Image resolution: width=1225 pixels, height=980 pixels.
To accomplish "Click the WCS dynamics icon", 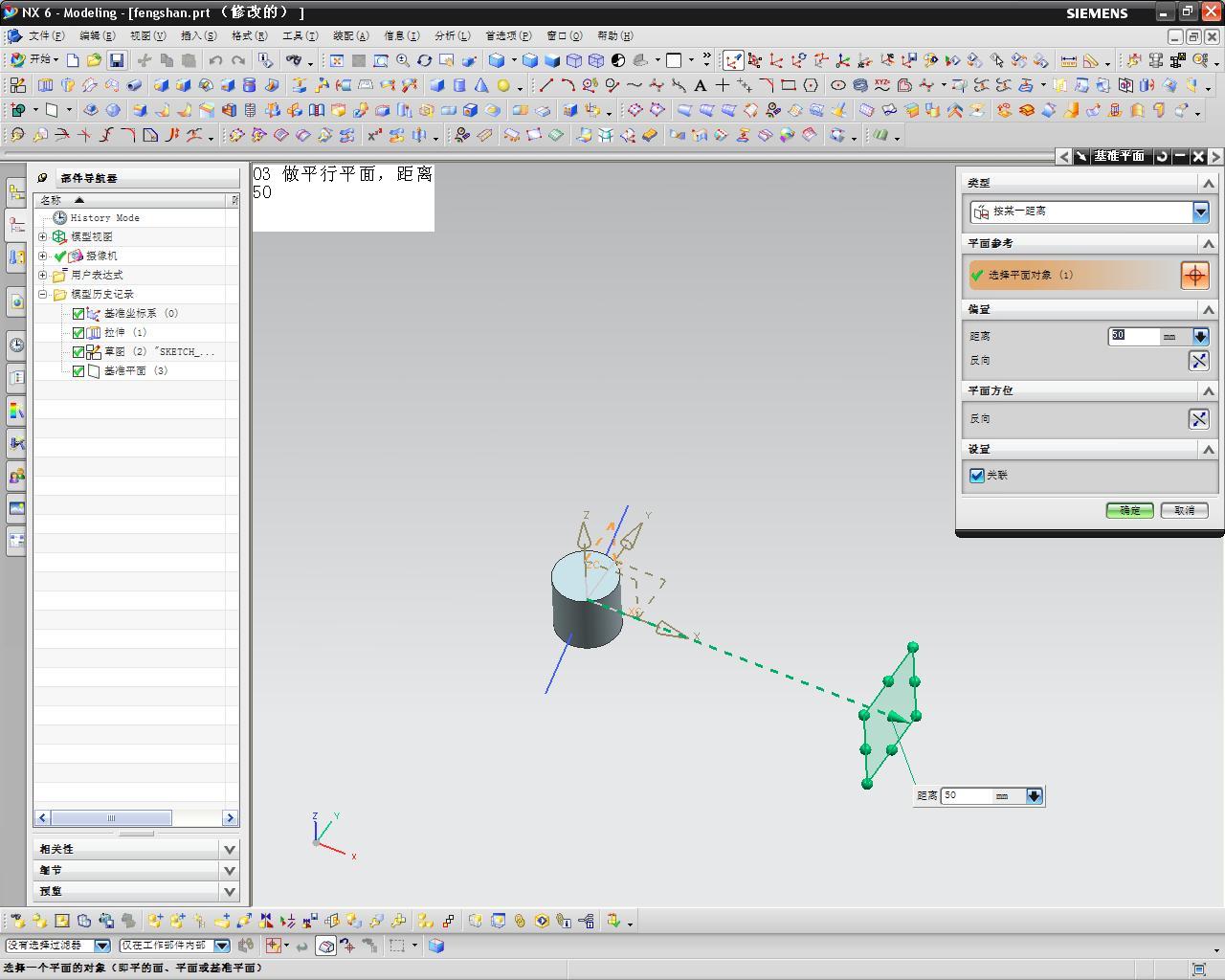I will 754,60.
